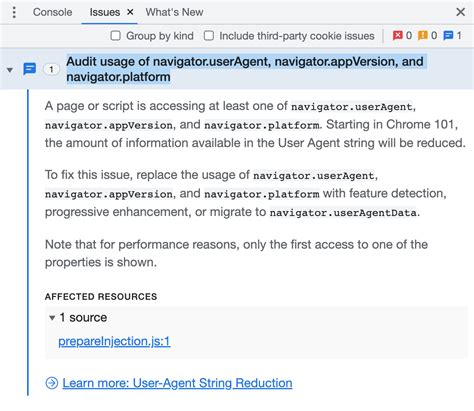474x411 pixels.
Task: Click the red page errors counter icon
Action: [398, 35]
